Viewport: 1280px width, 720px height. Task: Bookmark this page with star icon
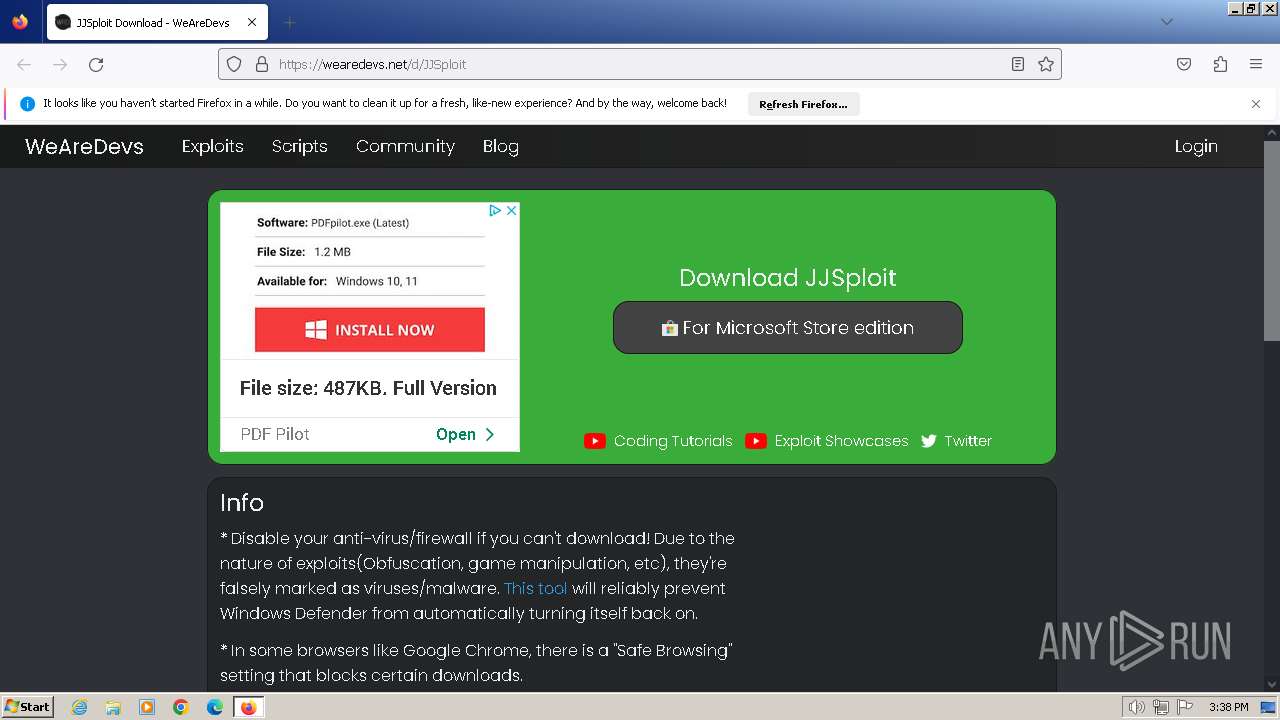point(1046,64)
